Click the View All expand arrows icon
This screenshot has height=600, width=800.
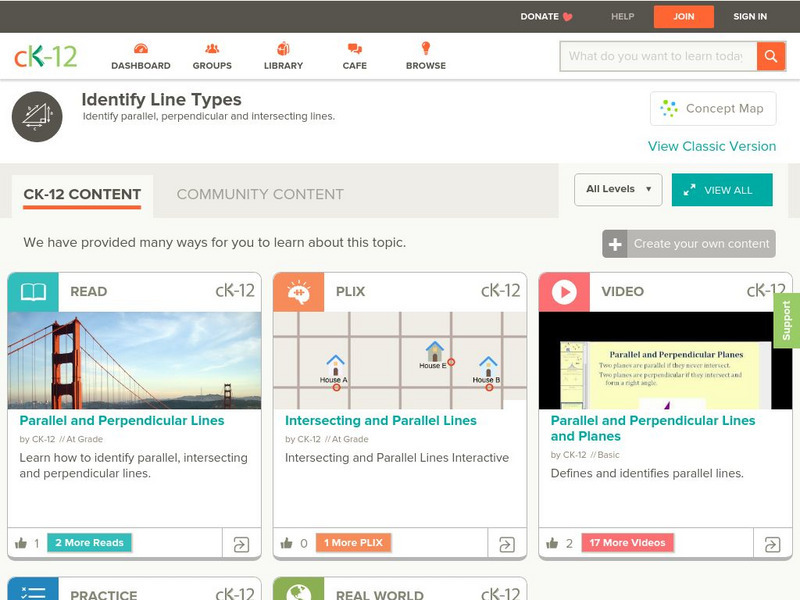pyautogui.click(x=689, y=190)
